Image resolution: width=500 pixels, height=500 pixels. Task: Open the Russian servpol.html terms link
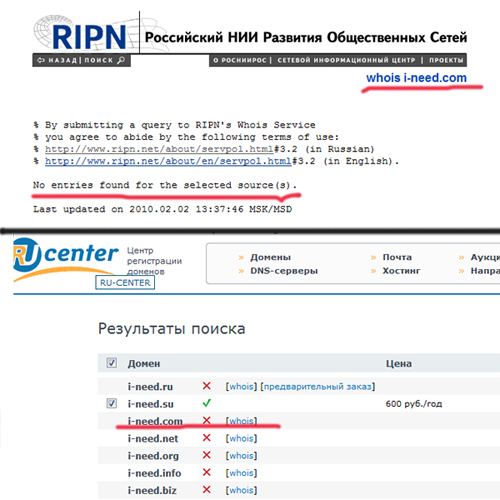click(x=159, y=149)
